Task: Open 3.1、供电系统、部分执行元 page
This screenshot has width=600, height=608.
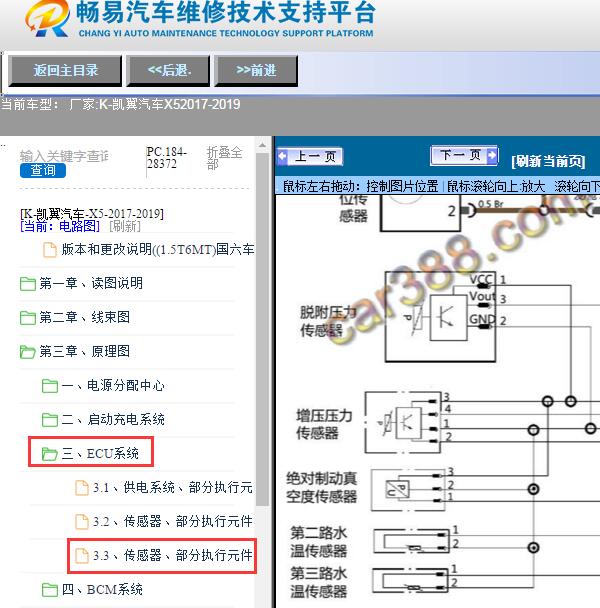Action: click(x=173, y=488)
